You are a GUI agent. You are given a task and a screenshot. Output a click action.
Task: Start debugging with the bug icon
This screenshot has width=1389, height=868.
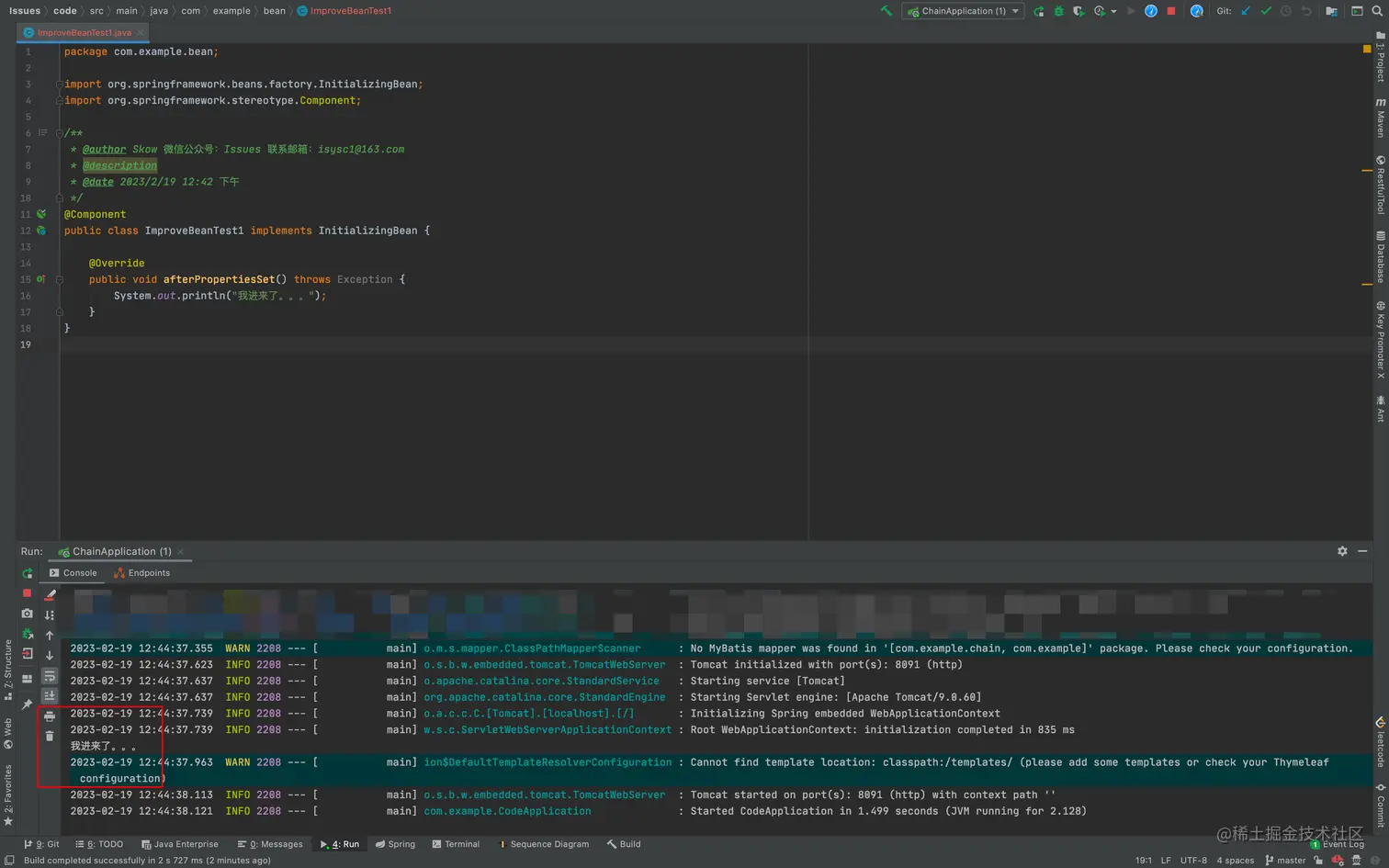point(1059,11)
